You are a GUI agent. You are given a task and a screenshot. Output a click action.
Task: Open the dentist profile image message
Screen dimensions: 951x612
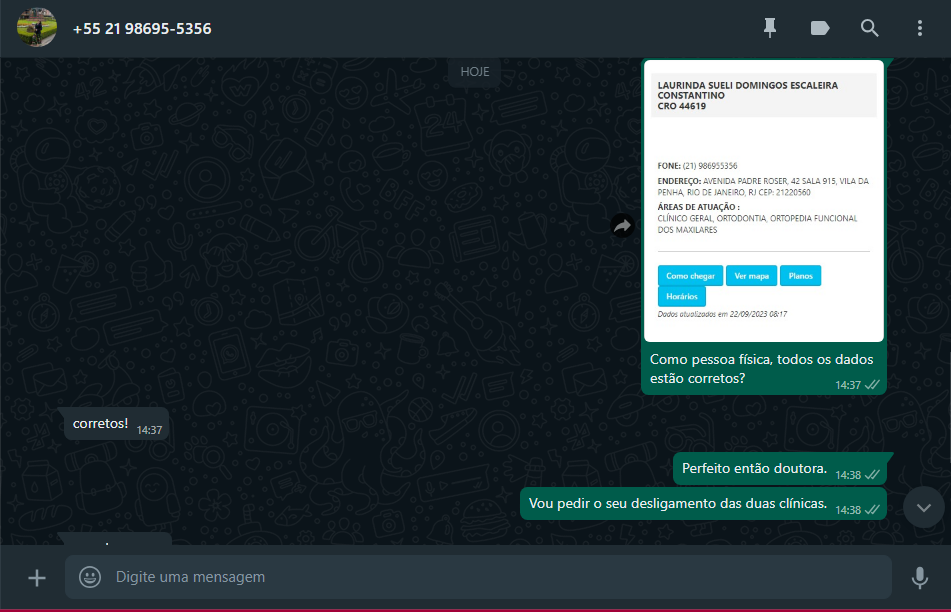764,201
